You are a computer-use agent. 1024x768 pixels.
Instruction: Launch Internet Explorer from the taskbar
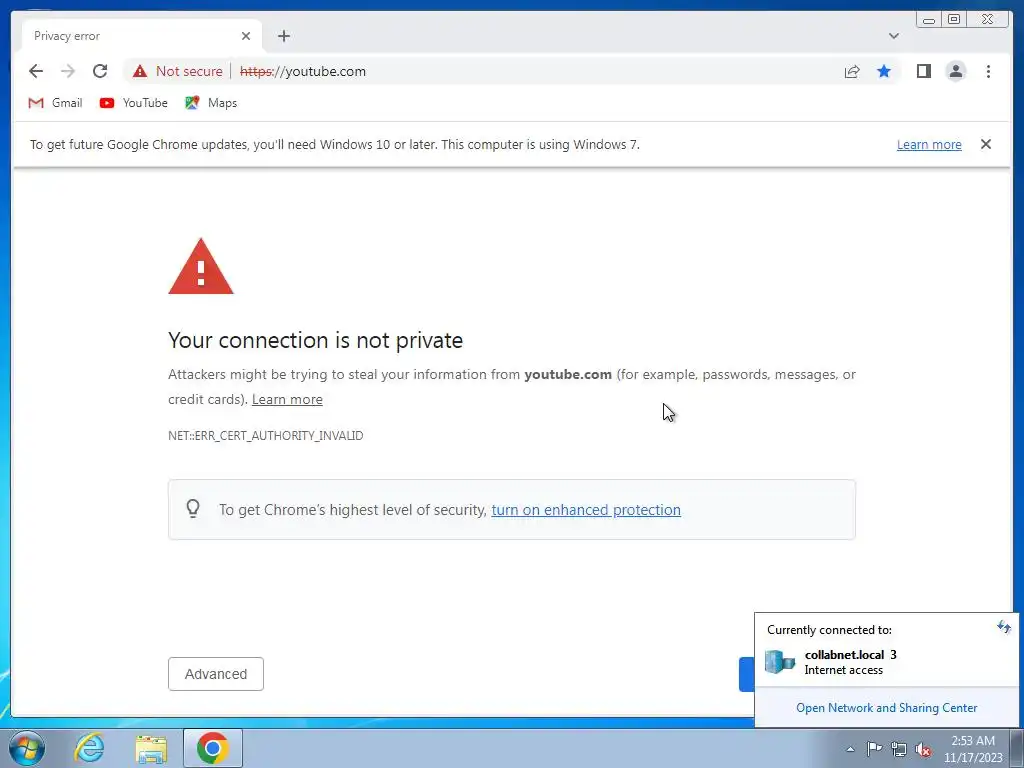89,748
